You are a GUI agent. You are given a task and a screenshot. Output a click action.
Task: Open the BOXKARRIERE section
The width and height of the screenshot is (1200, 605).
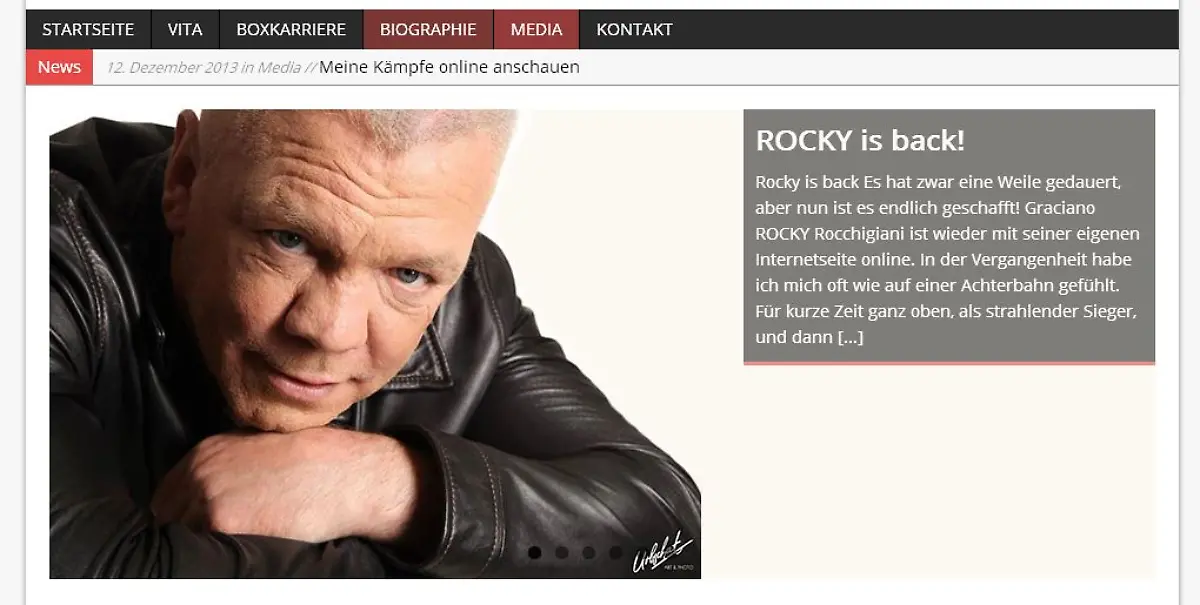(x=291, y=29)
